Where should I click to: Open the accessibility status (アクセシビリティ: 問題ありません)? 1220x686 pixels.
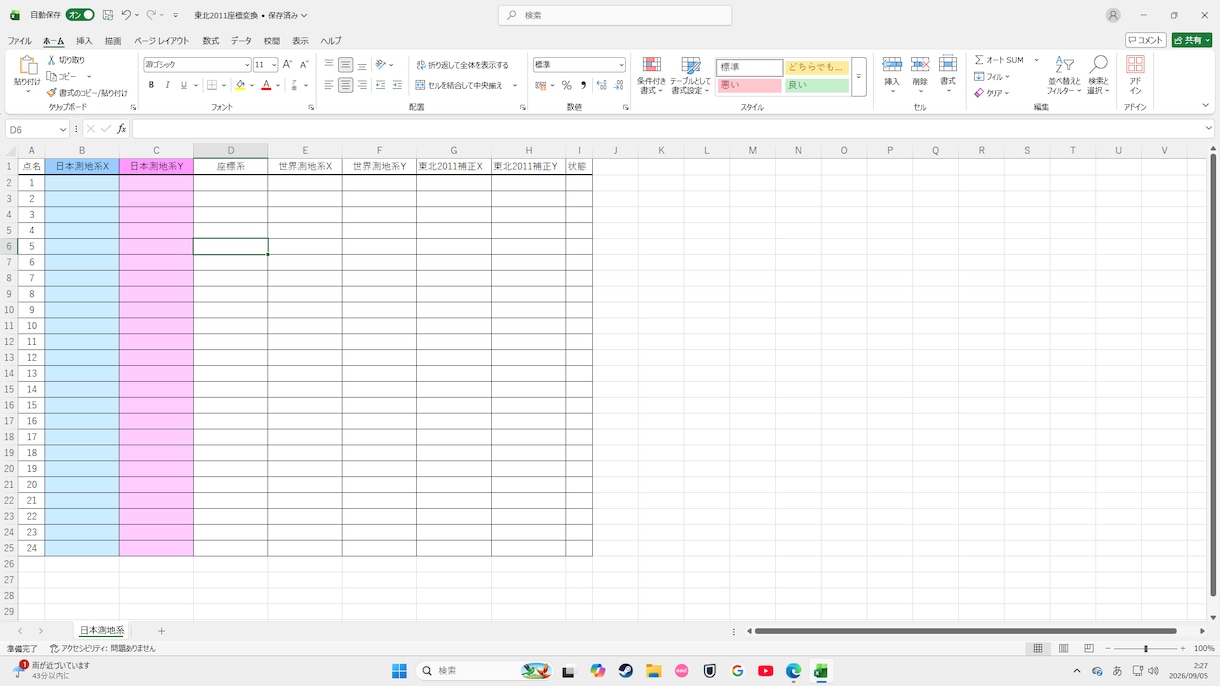tap(103, 649)
